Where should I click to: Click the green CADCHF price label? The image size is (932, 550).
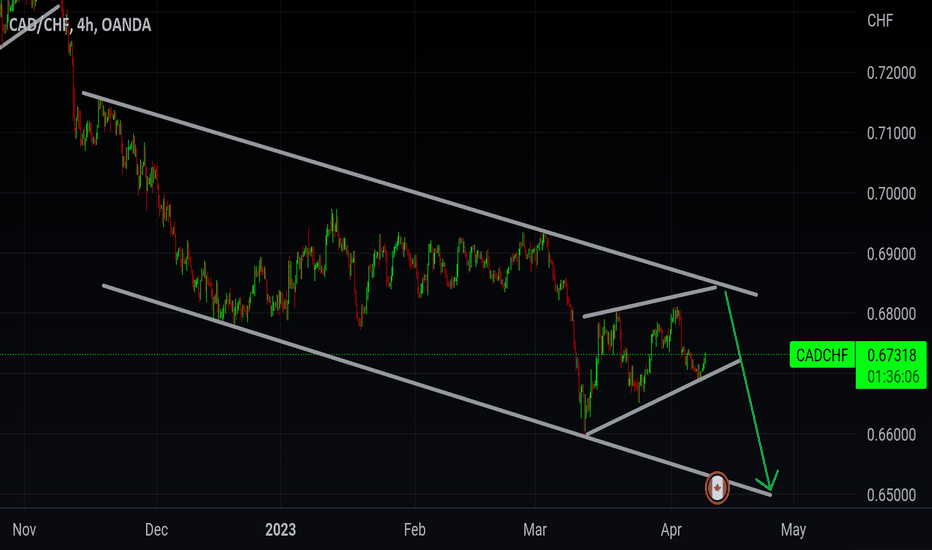point(822,355)
